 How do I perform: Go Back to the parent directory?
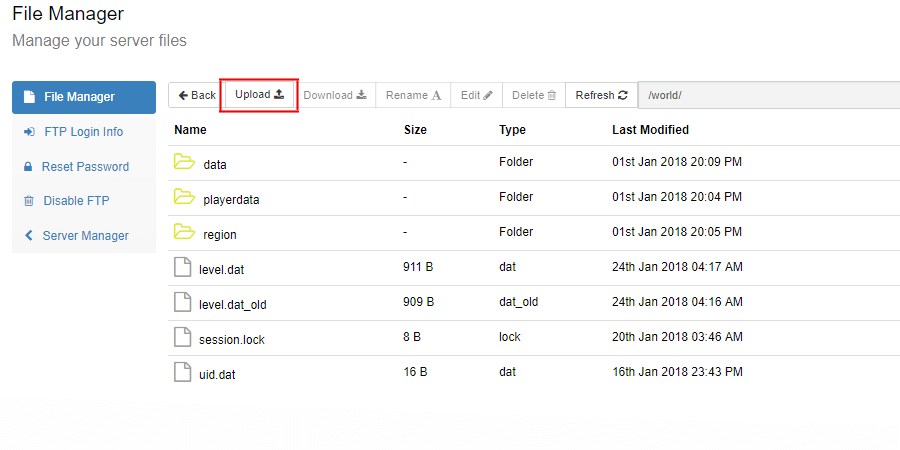[196, 95]
